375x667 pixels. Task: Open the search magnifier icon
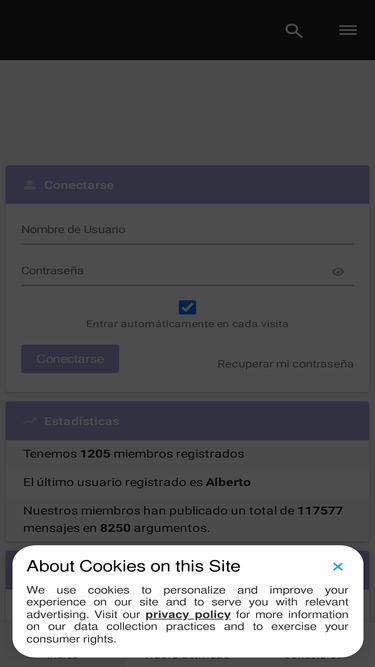click(x=294, y=31)
